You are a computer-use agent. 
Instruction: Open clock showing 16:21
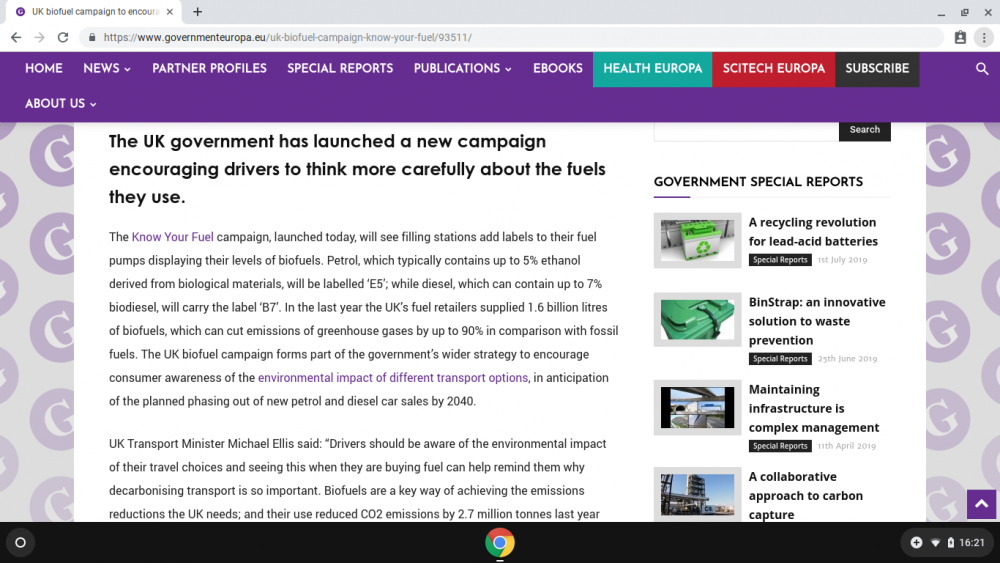click(x=972, y=543)
